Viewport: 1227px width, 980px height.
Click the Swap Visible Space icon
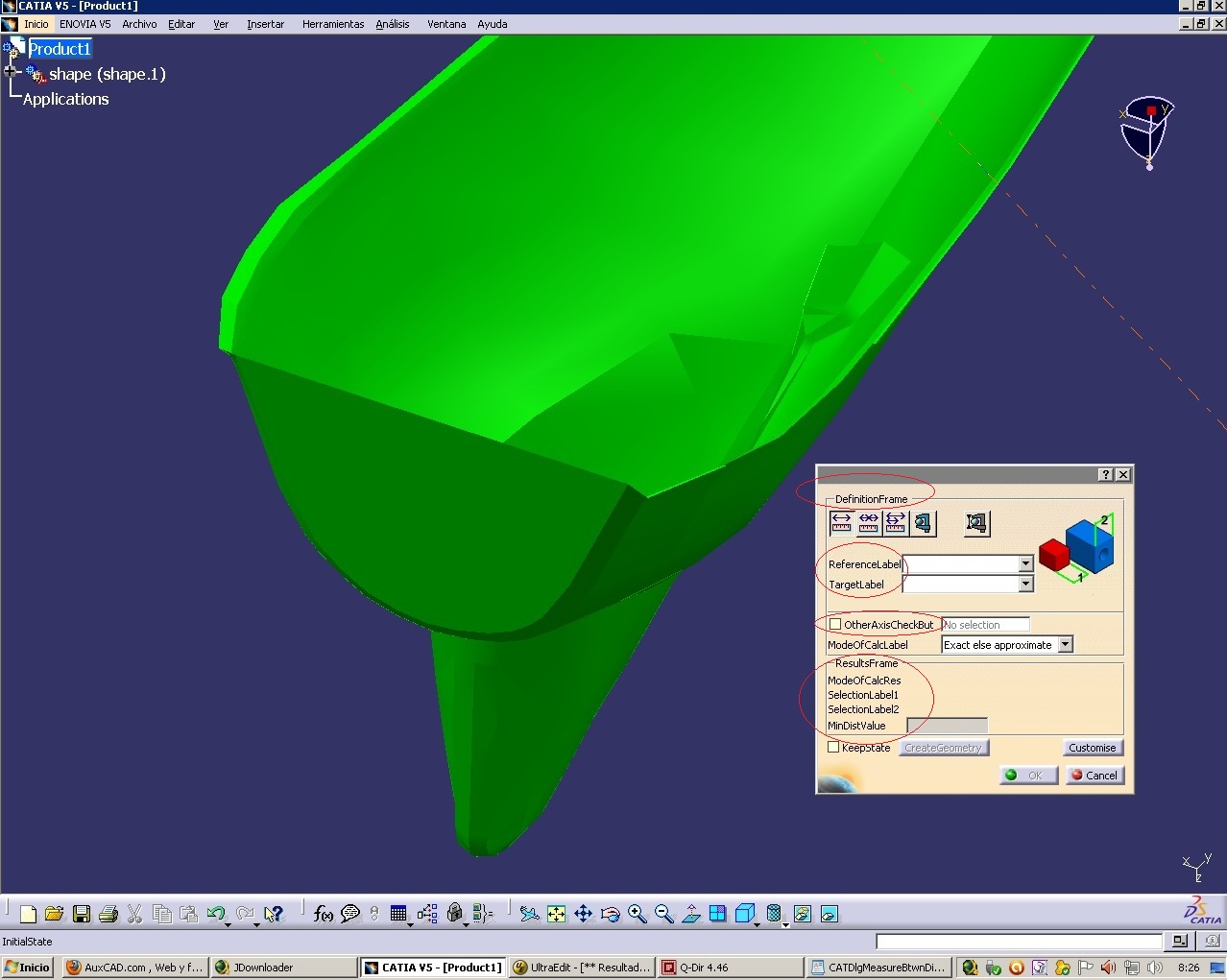[830, 914]
